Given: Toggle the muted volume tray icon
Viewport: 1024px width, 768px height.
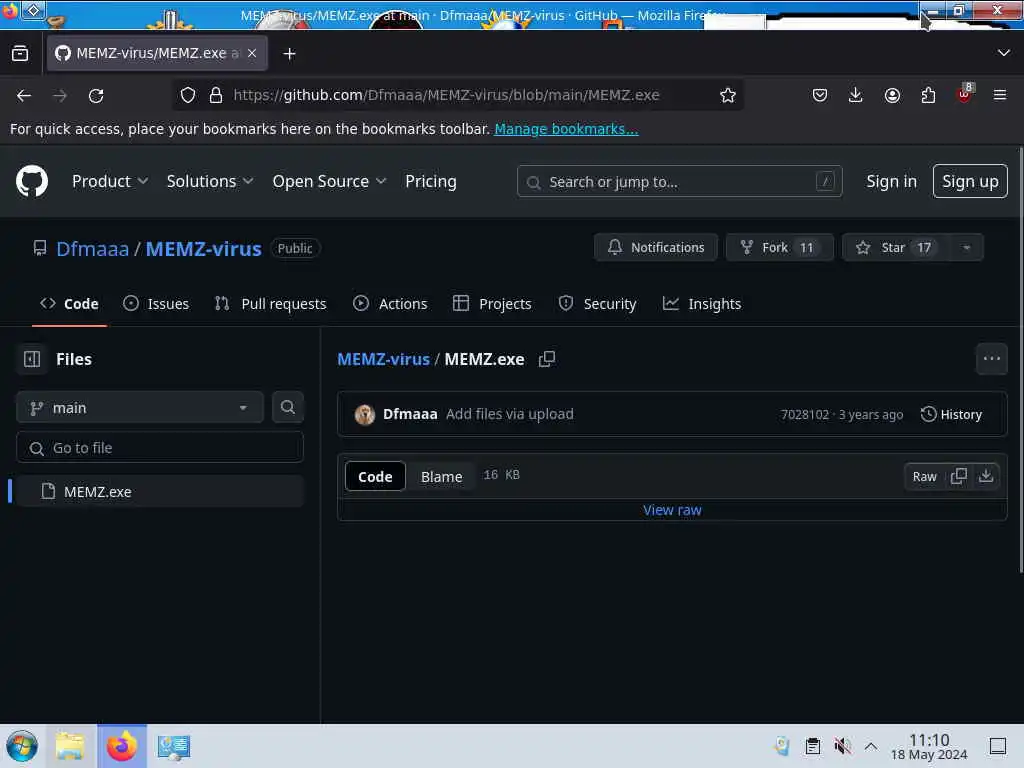Looking at the screenshot, I should pos(842,746).
